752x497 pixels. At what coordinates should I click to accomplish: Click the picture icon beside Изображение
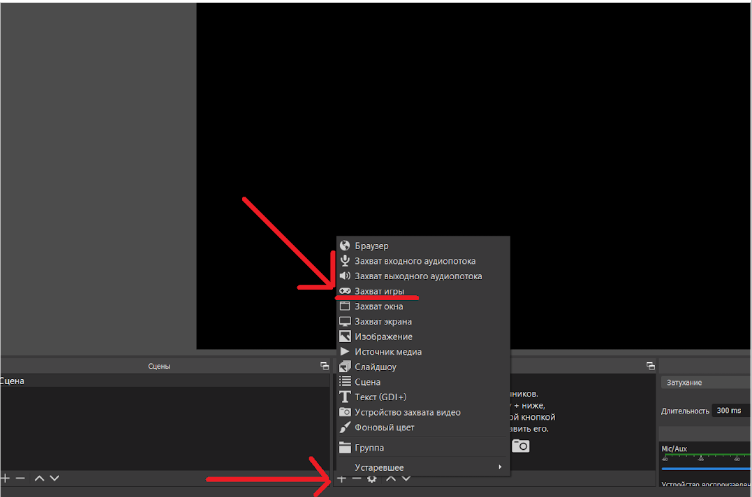pyautogui.click(x=345, y=337)
